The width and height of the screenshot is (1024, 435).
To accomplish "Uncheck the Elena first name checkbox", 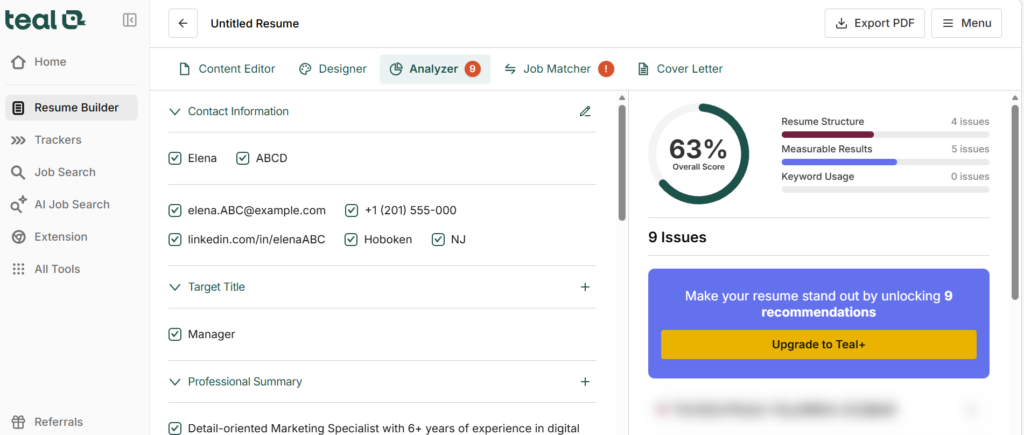I will 175,158.
